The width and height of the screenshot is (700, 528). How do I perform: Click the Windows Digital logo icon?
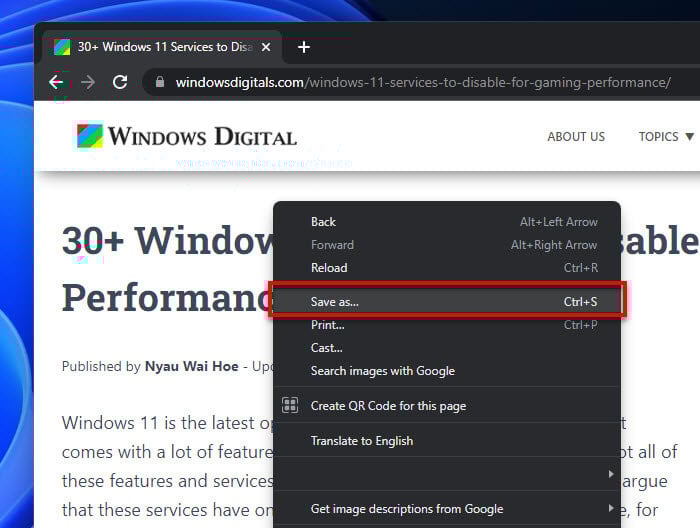click(x=90, y=136)
